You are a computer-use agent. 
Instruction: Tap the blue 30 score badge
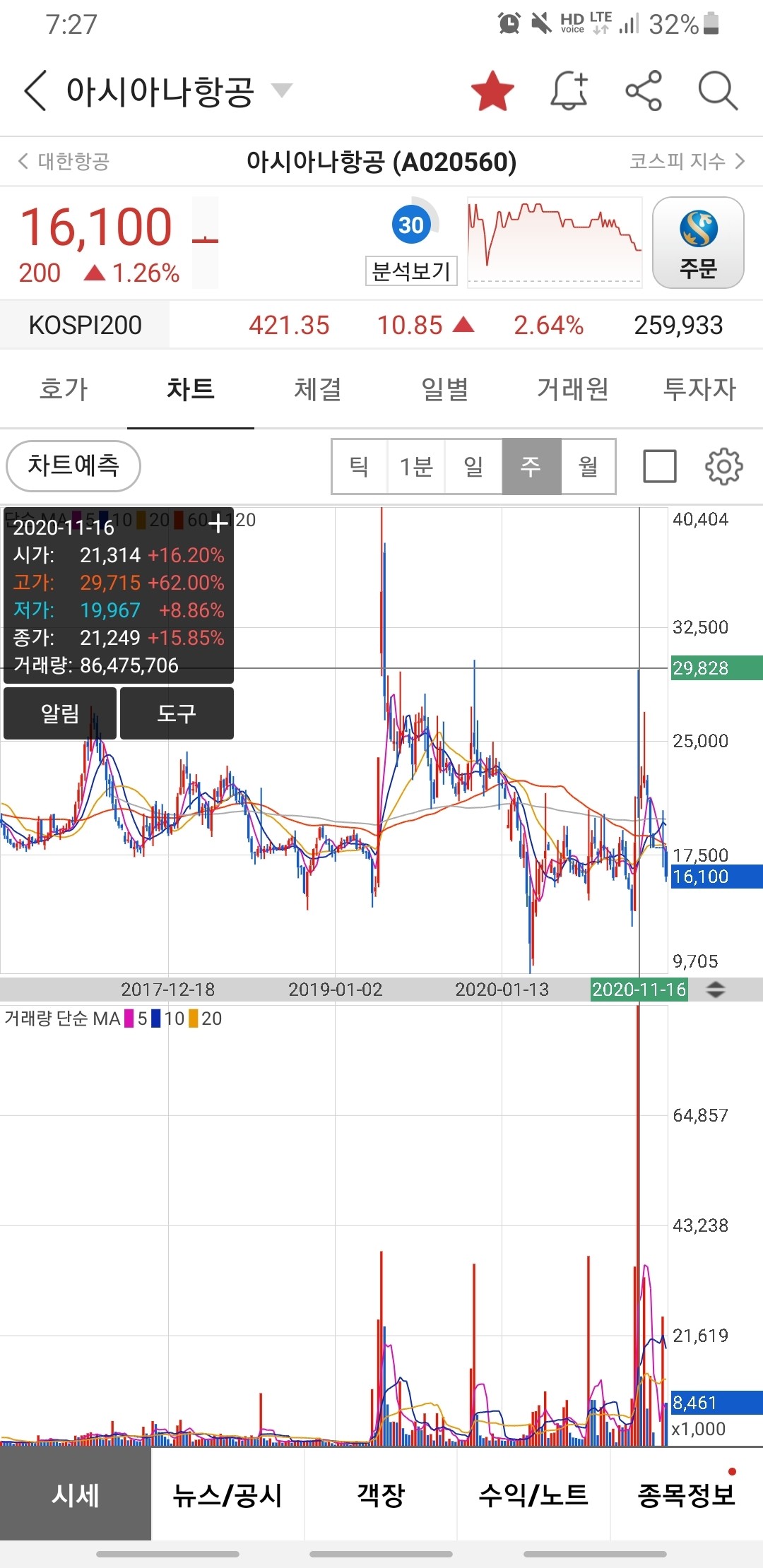point(411,225)
